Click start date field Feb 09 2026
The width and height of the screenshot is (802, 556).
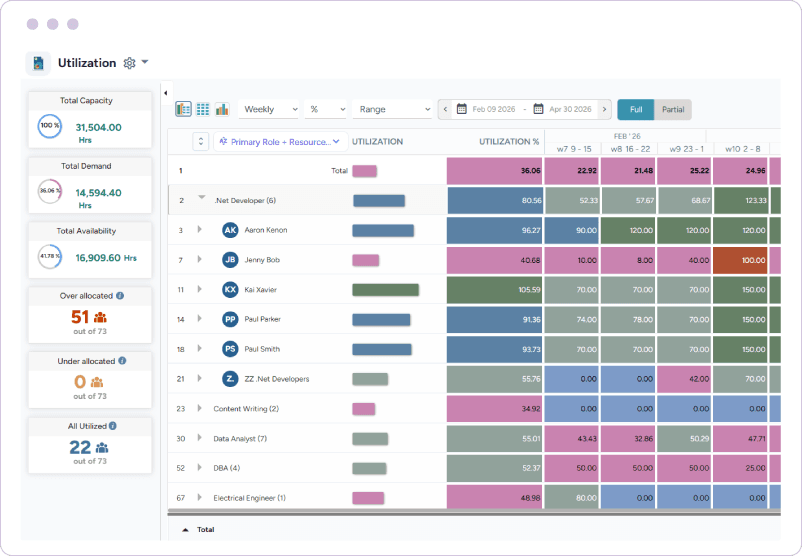(x=494, y=109)
